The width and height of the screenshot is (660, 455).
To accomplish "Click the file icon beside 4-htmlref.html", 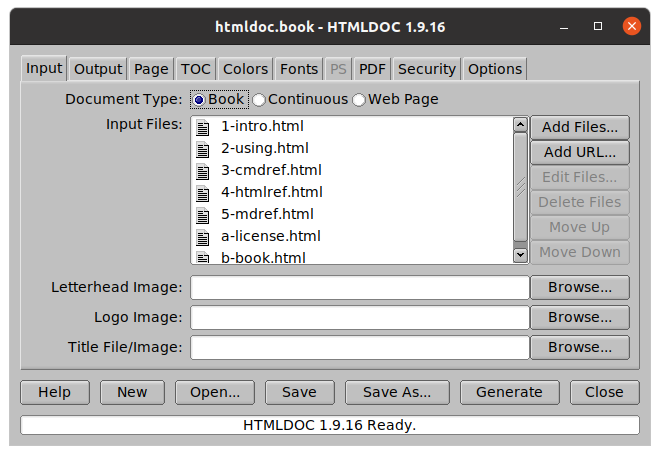I will (x=202, y=193).
